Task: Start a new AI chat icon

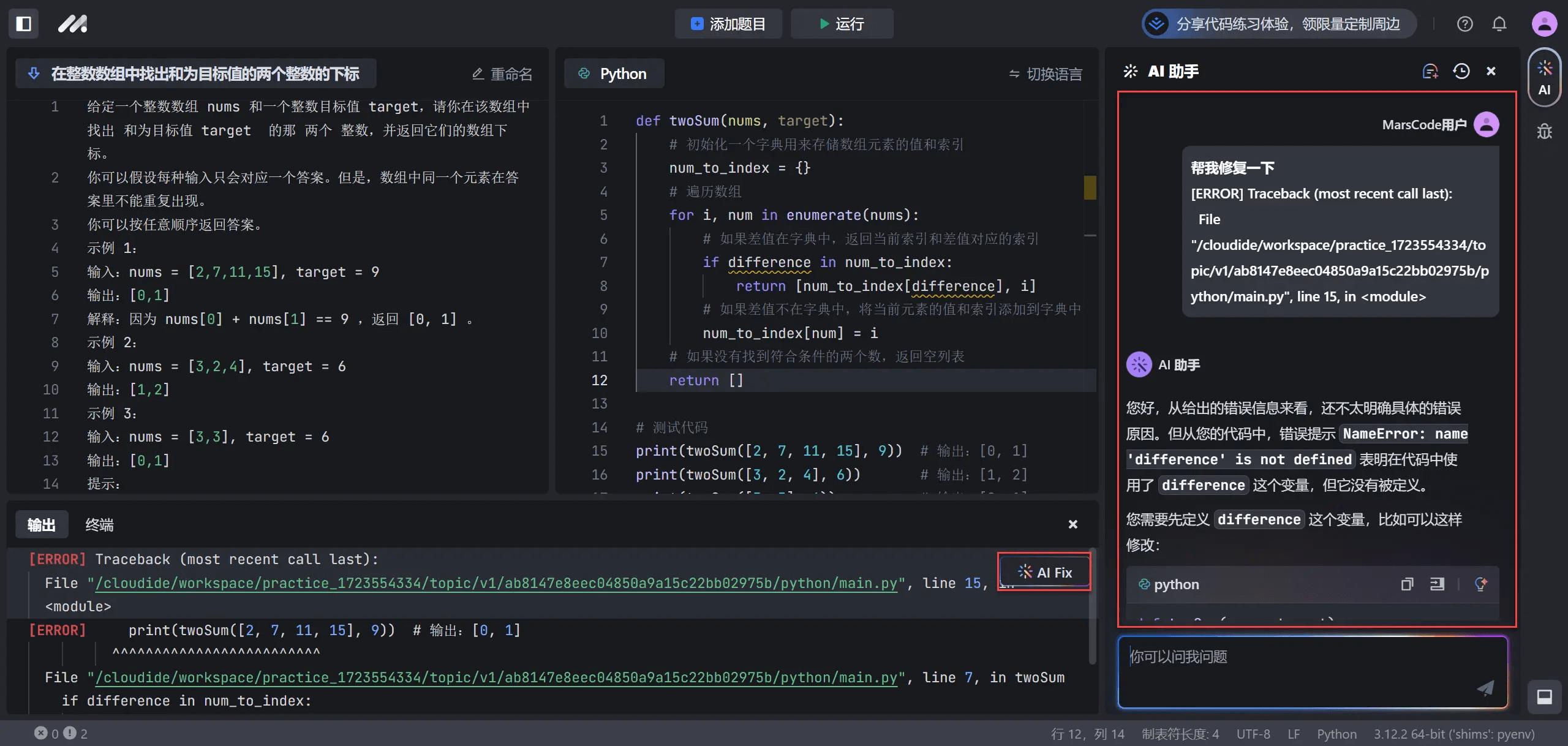Action: pyautogui.click(x=1430, y=72)
